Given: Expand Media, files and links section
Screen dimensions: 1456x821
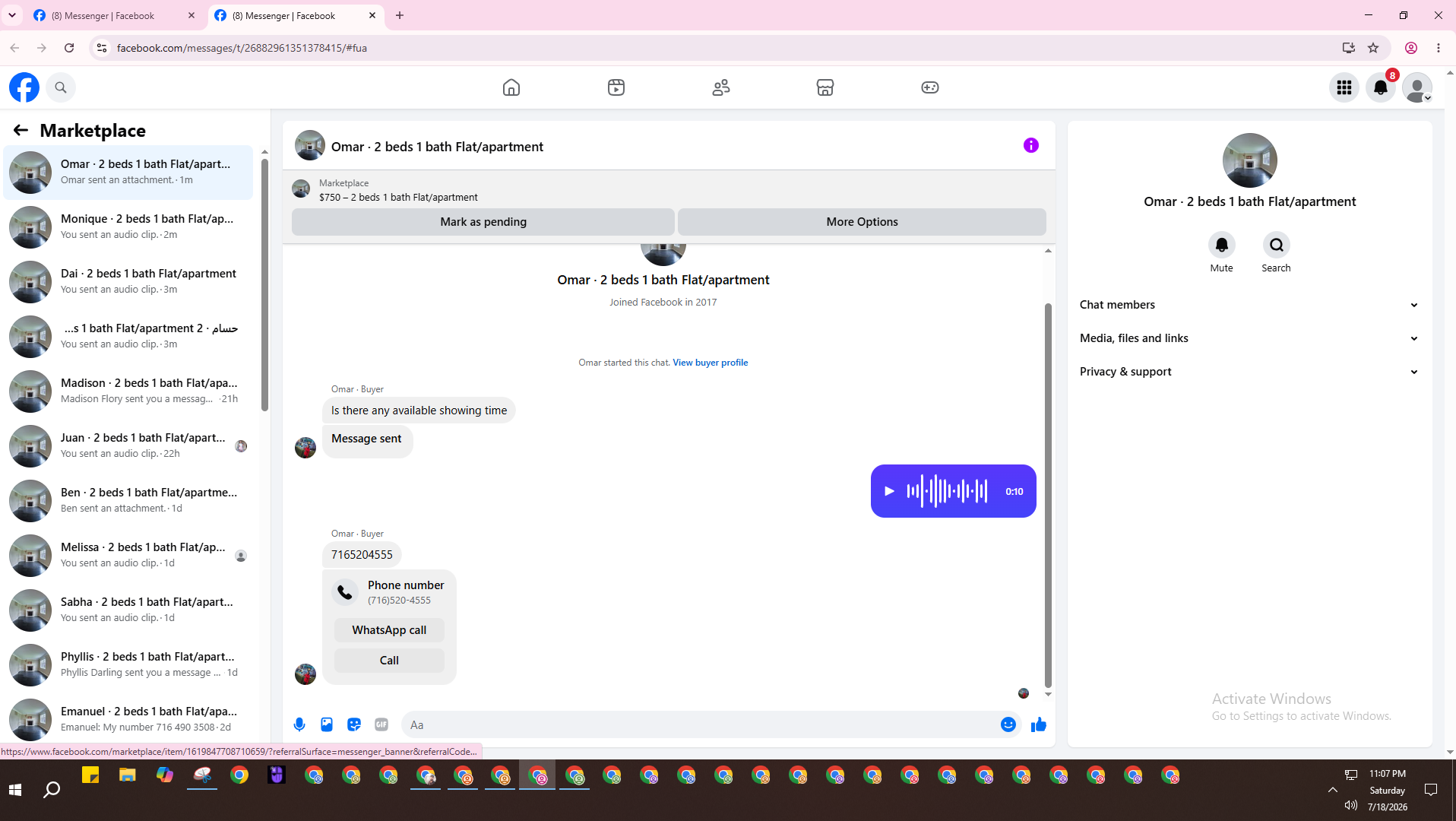Looking at the screenshot, I should (1249, 338).
